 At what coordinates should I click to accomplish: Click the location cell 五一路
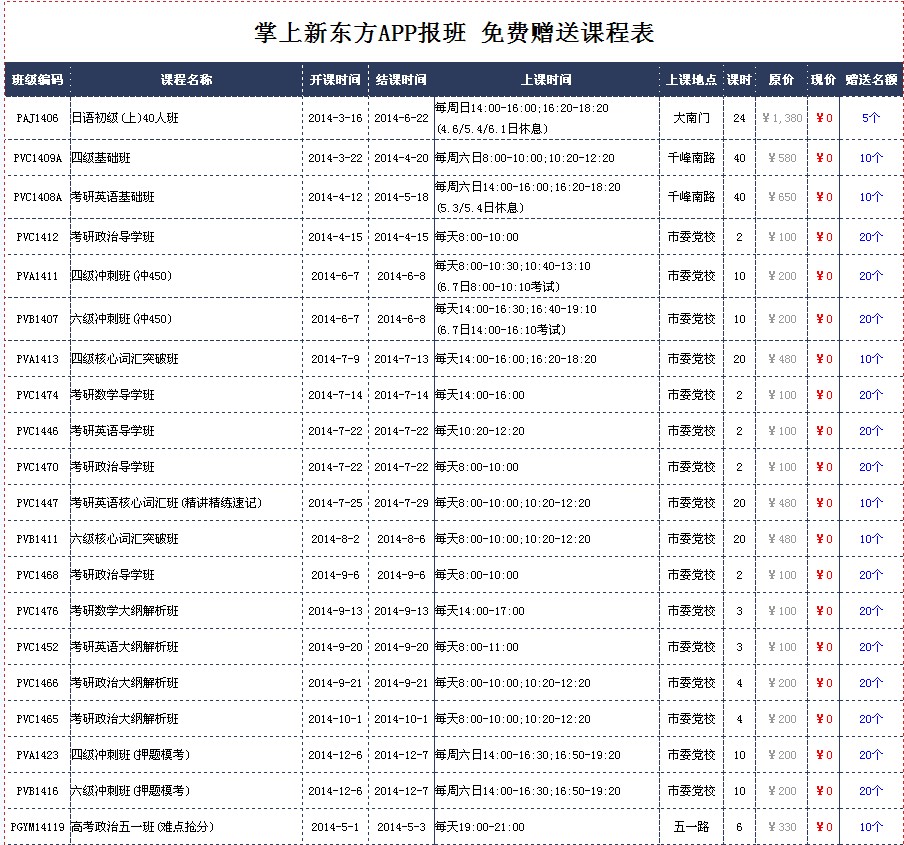(691, 828)
